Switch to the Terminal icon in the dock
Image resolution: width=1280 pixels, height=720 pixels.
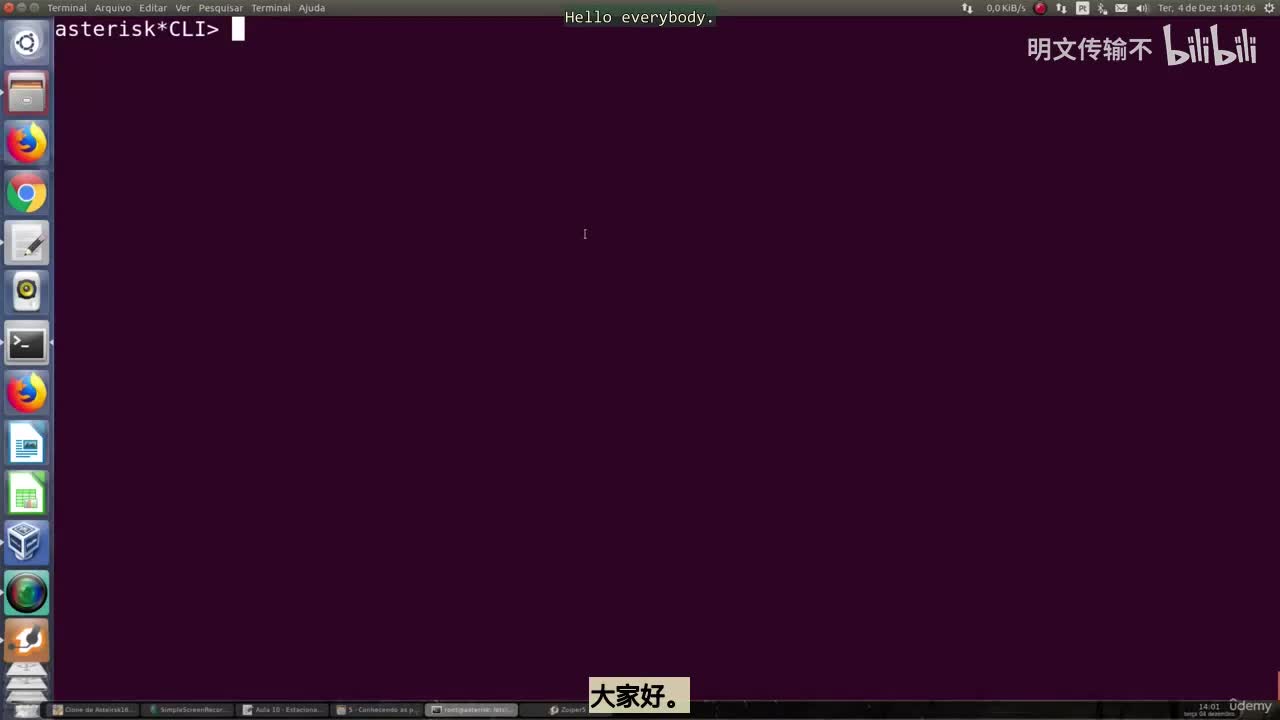tap(27, 343)
